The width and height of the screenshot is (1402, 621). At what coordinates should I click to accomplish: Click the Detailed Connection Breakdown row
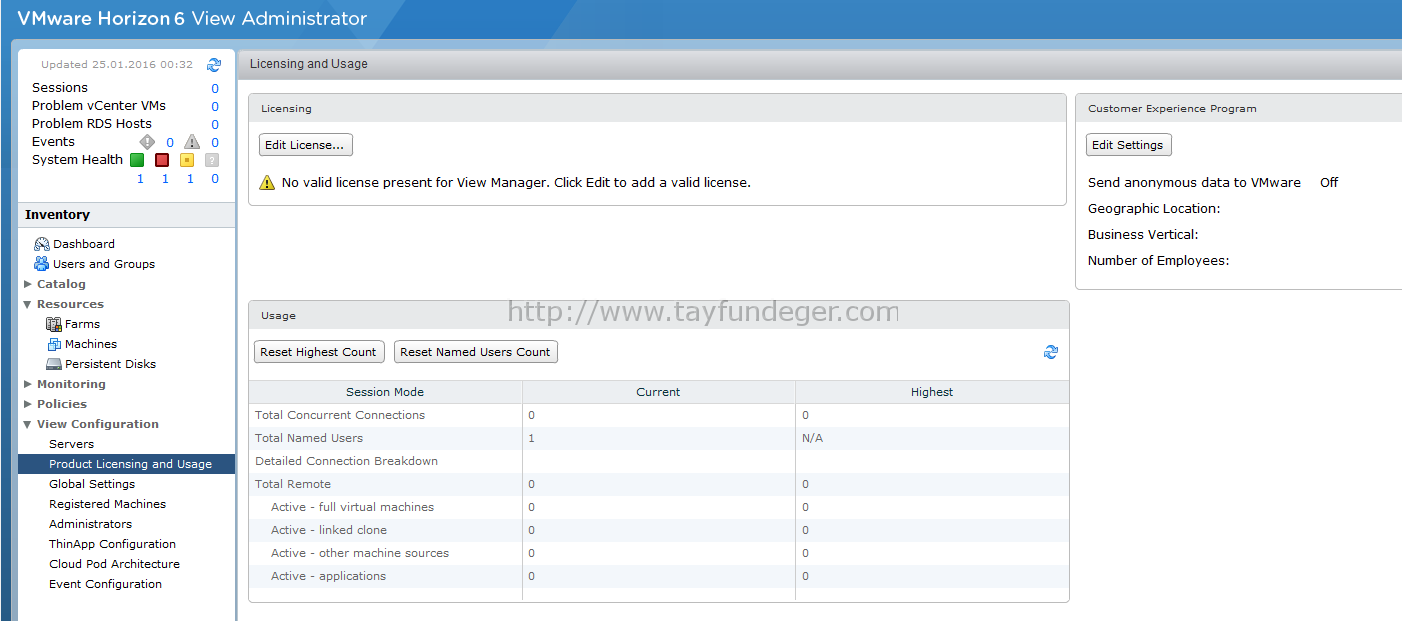(659, 461)
